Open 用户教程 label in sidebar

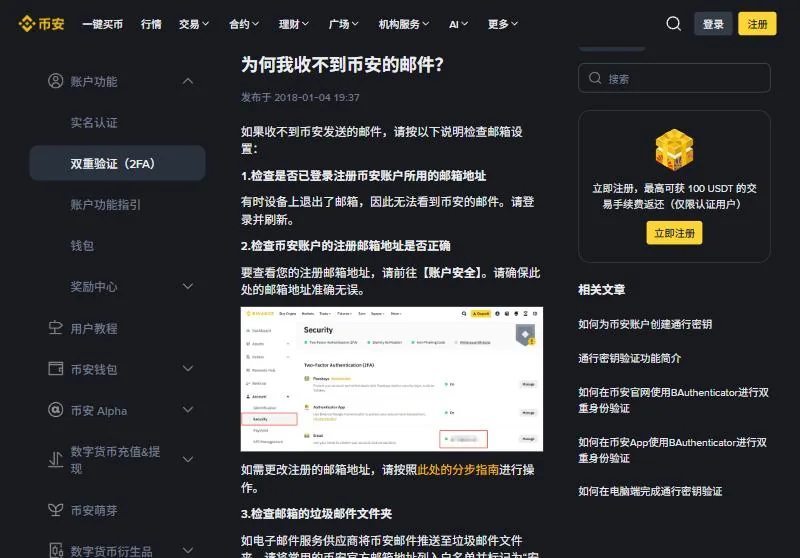[94, 328]
